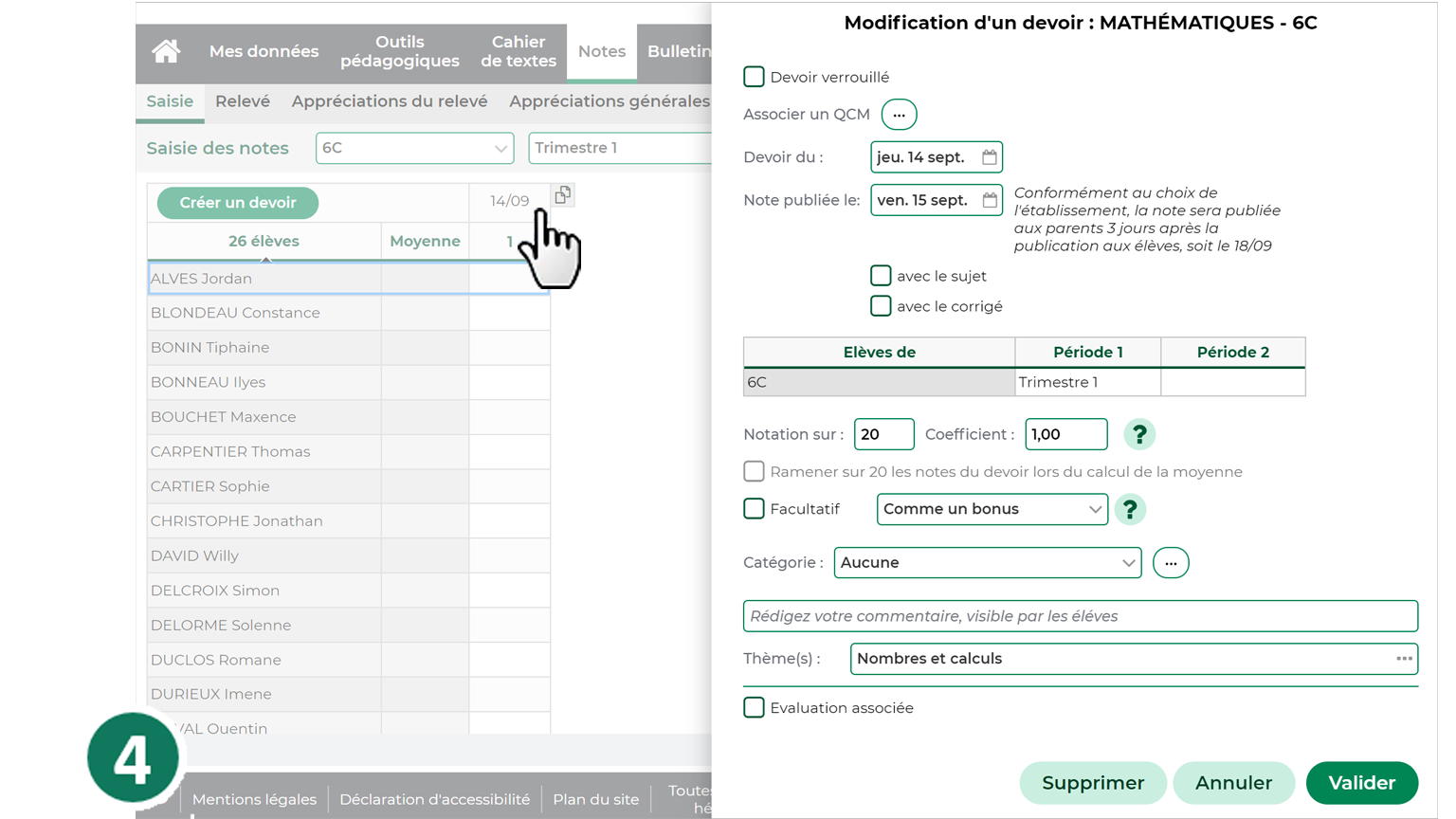Screen dimensions: 1456x819
Task: Click the Coefficient input field
Action: click(1066, 434)
